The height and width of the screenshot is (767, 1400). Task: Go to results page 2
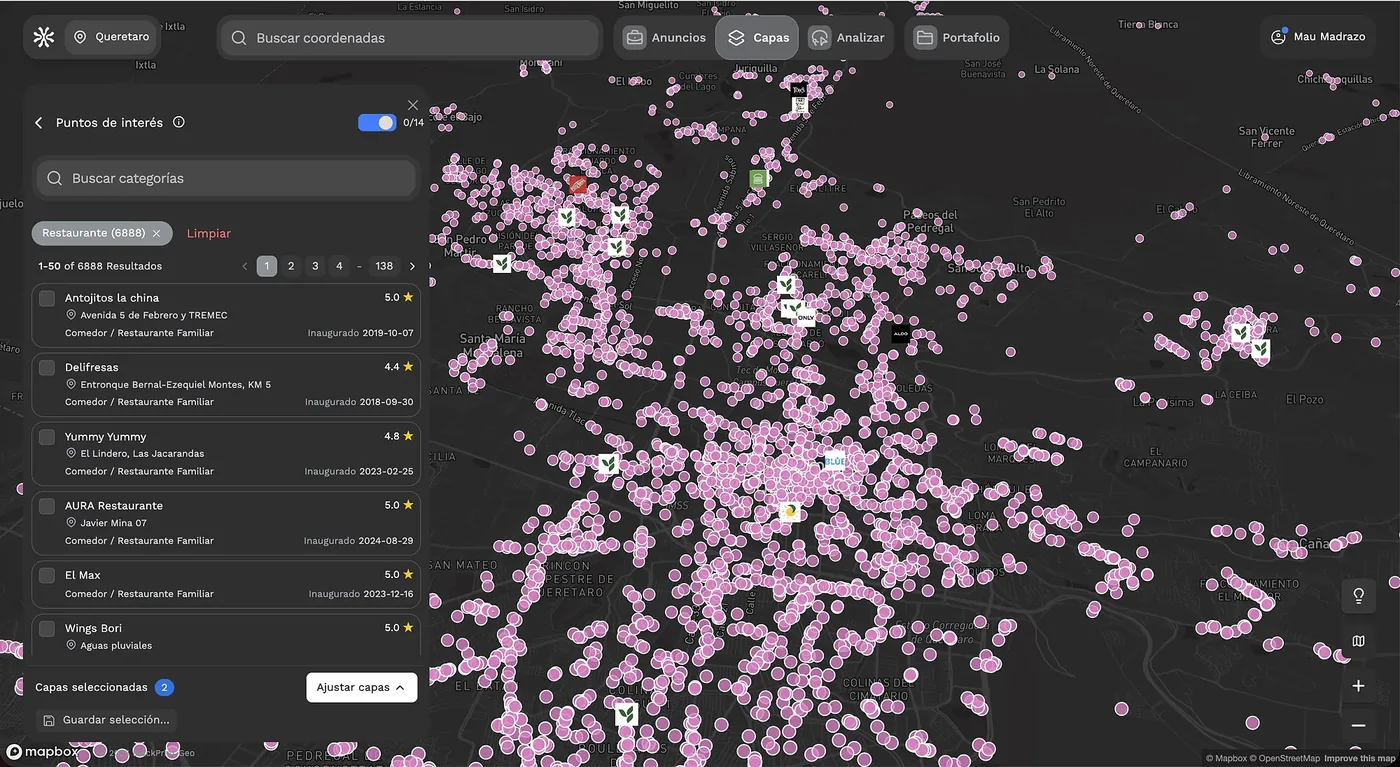pos(291,266)
